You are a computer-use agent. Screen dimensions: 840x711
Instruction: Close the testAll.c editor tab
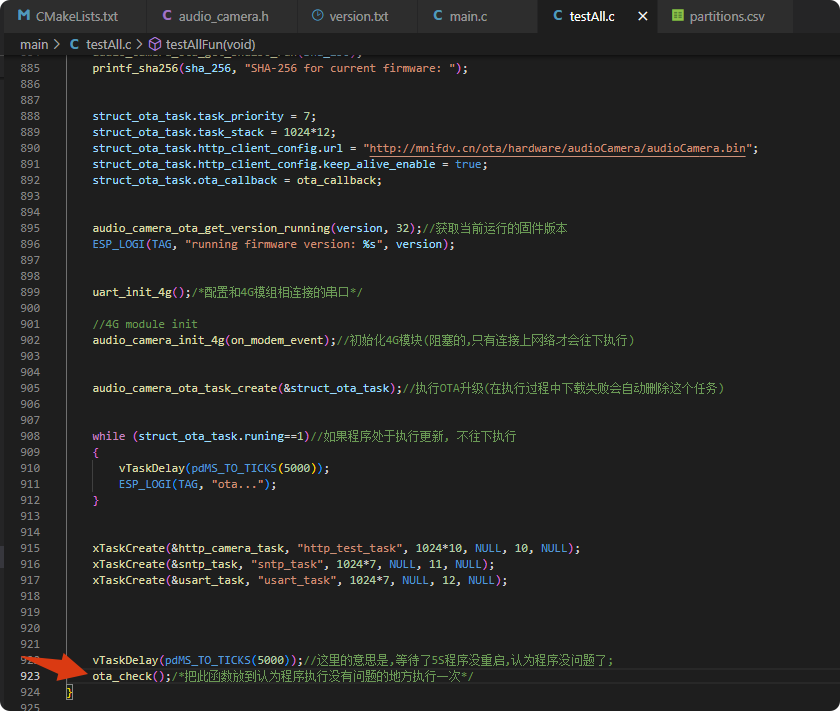click(642, 16)
